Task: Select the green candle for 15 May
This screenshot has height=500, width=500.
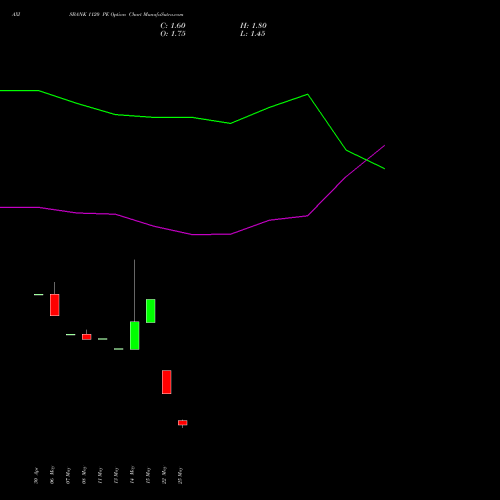Action: (x=151, y=311)
